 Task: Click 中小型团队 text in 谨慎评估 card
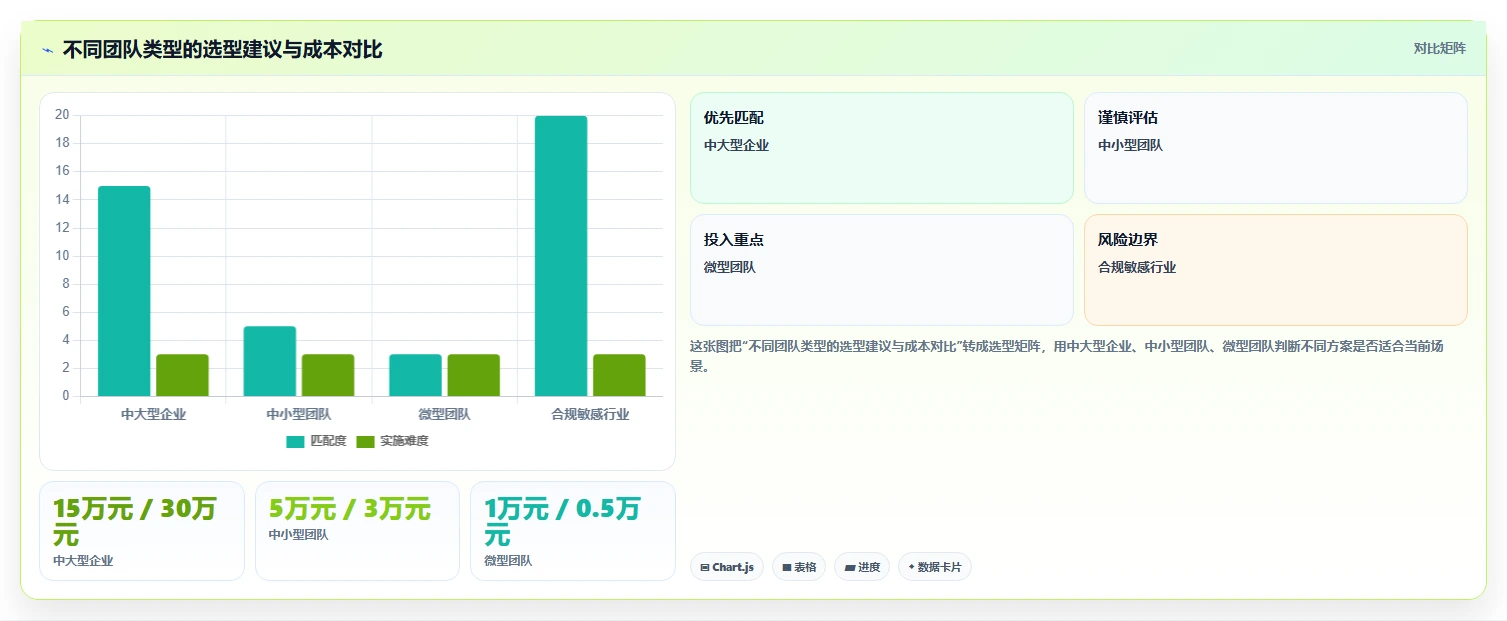click(x=1130, y=145)
